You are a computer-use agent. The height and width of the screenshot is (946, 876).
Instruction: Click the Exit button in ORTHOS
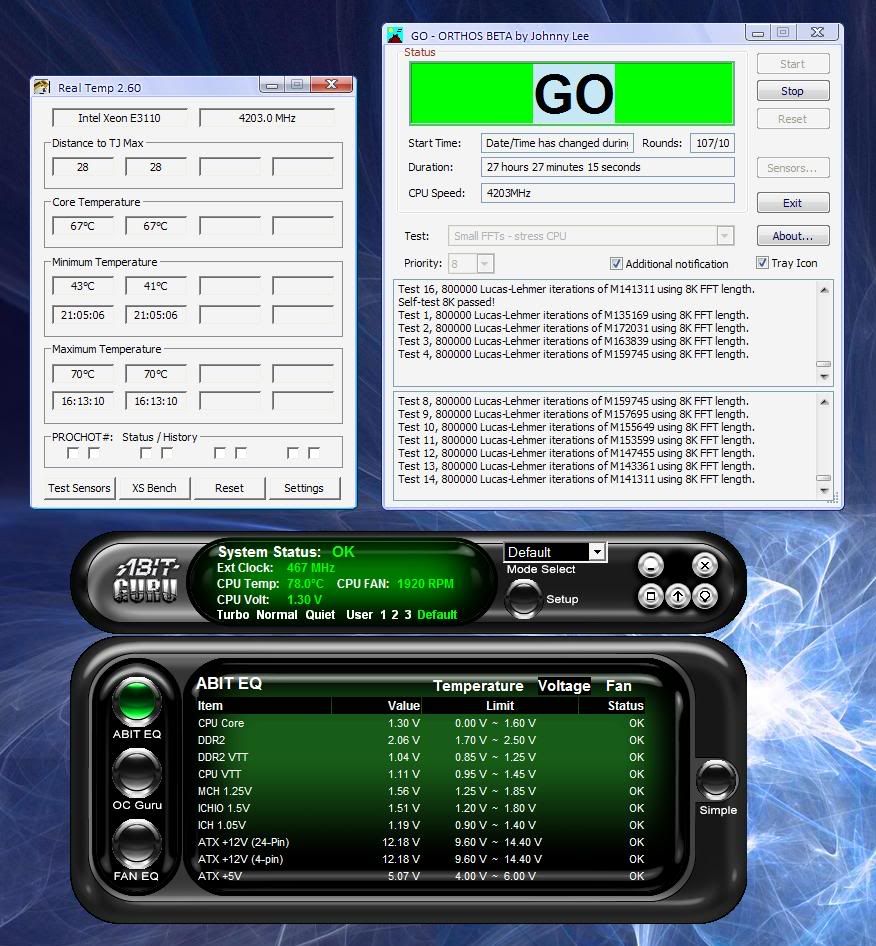point(793,203)
